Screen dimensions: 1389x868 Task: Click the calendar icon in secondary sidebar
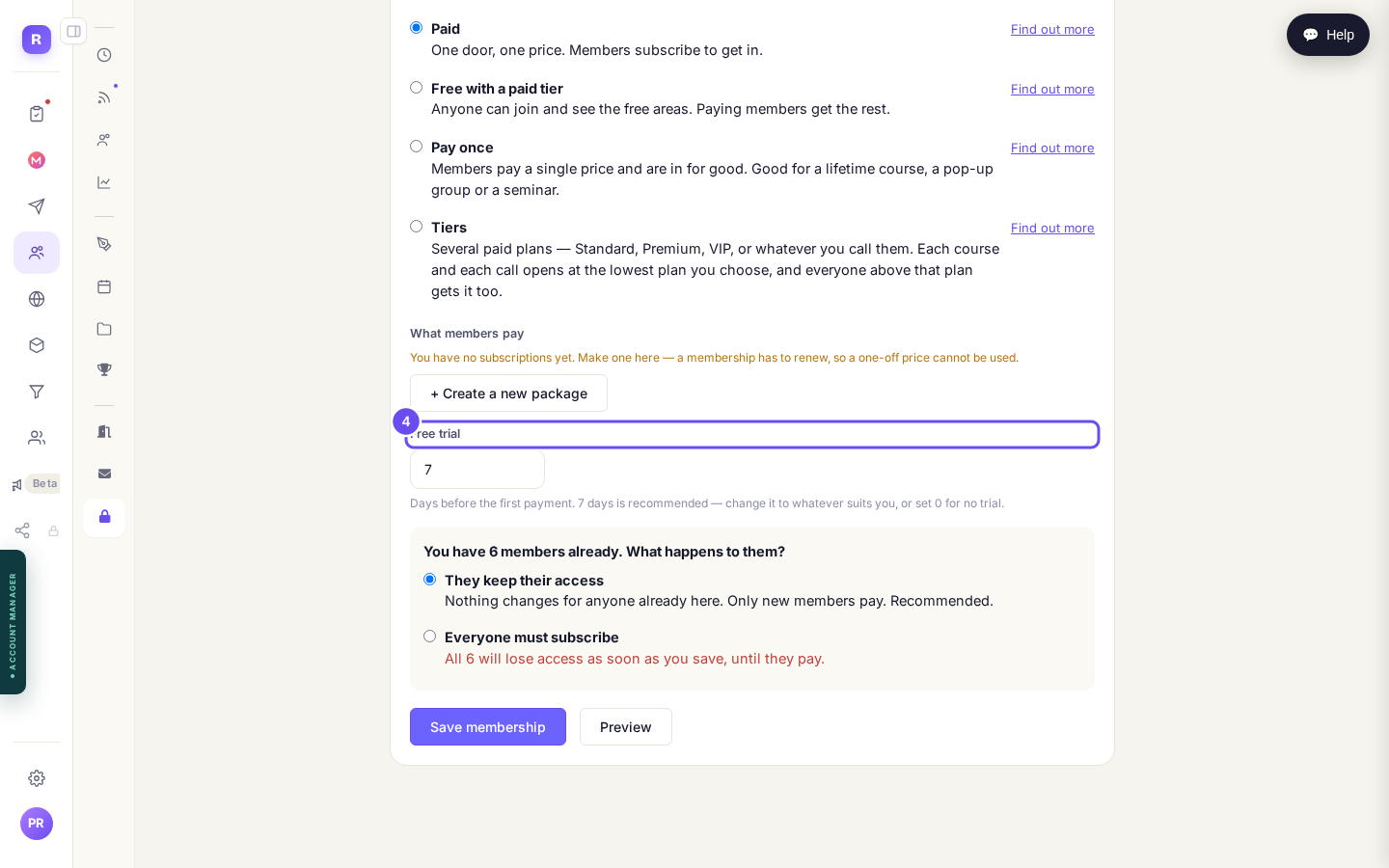[104, 286]
